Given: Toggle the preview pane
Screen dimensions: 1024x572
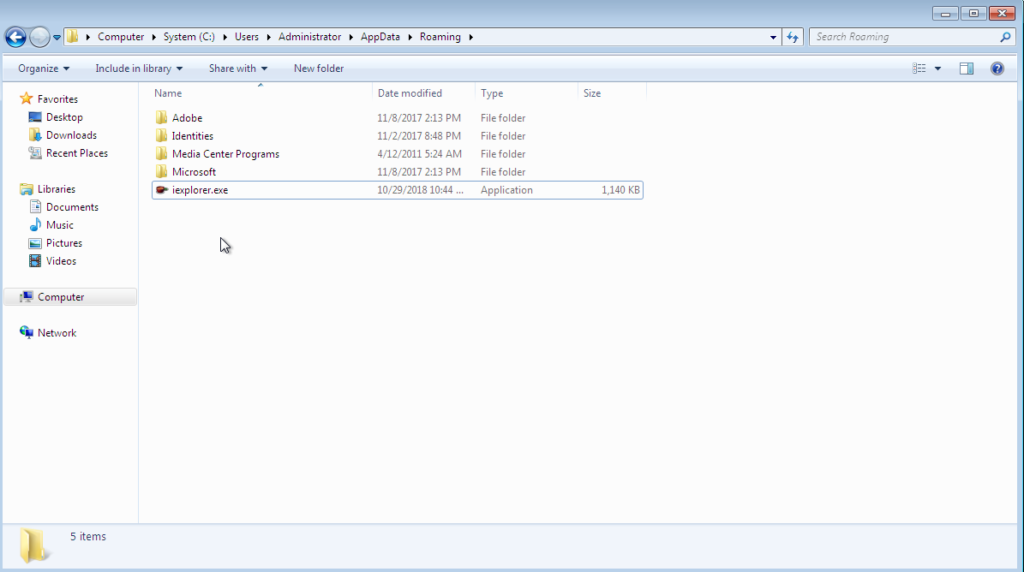Looking at the screenshot, I should tap(967, 69).
